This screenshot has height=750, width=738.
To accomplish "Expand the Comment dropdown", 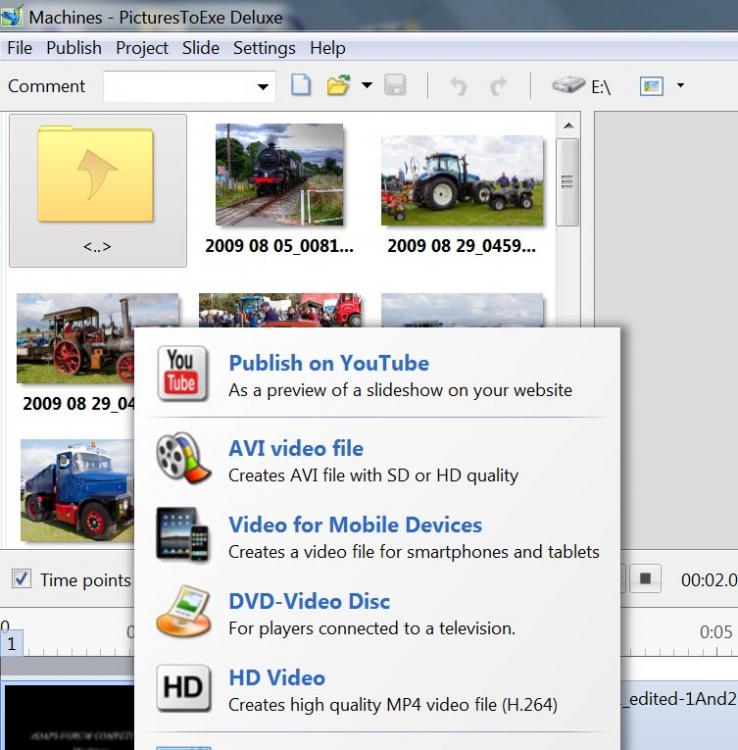I will [263, 87].
